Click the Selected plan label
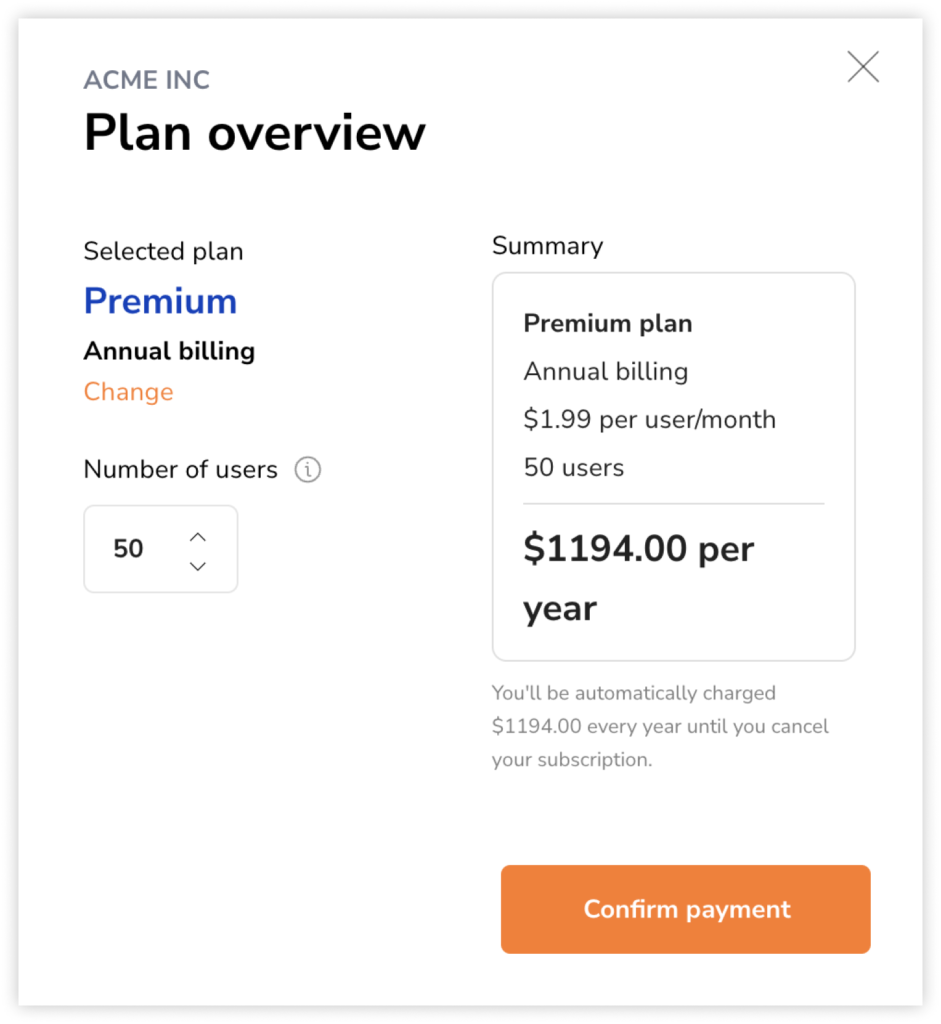Viewport: 941px width, 1024px height. click(163, 251)
